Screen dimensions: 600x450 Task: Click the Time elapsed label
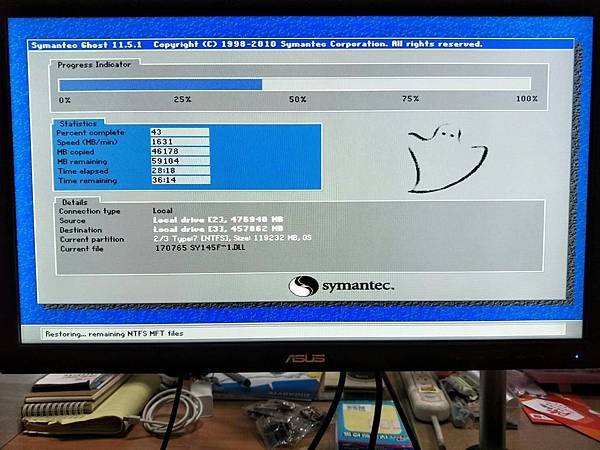83,171
